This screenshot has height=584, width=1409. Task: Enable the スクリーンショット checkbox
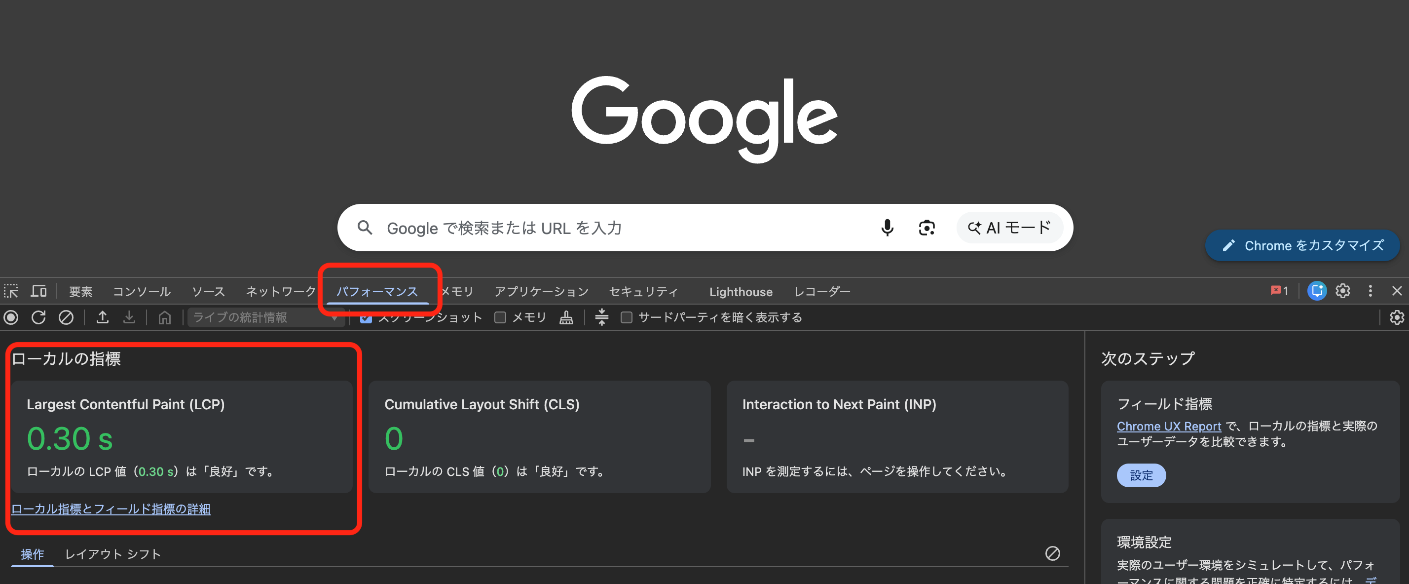(x=365, y=317)
